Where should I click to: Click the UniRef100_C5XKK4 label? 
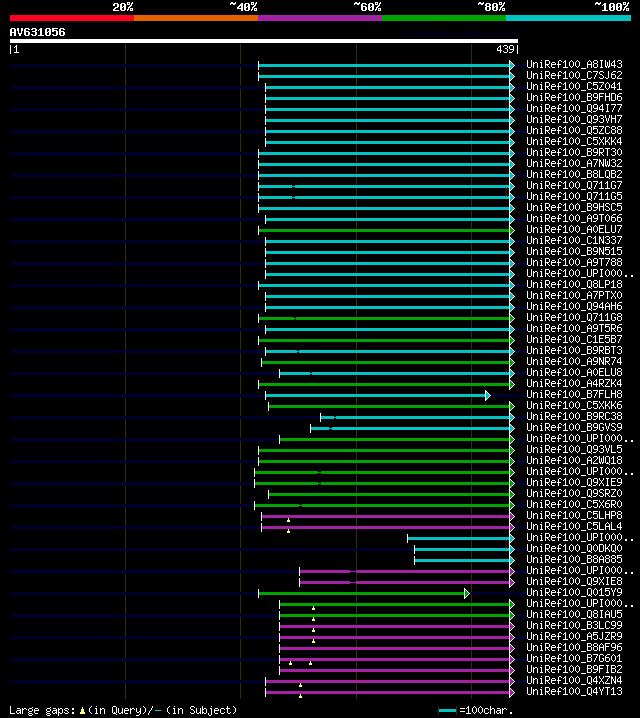574,141
